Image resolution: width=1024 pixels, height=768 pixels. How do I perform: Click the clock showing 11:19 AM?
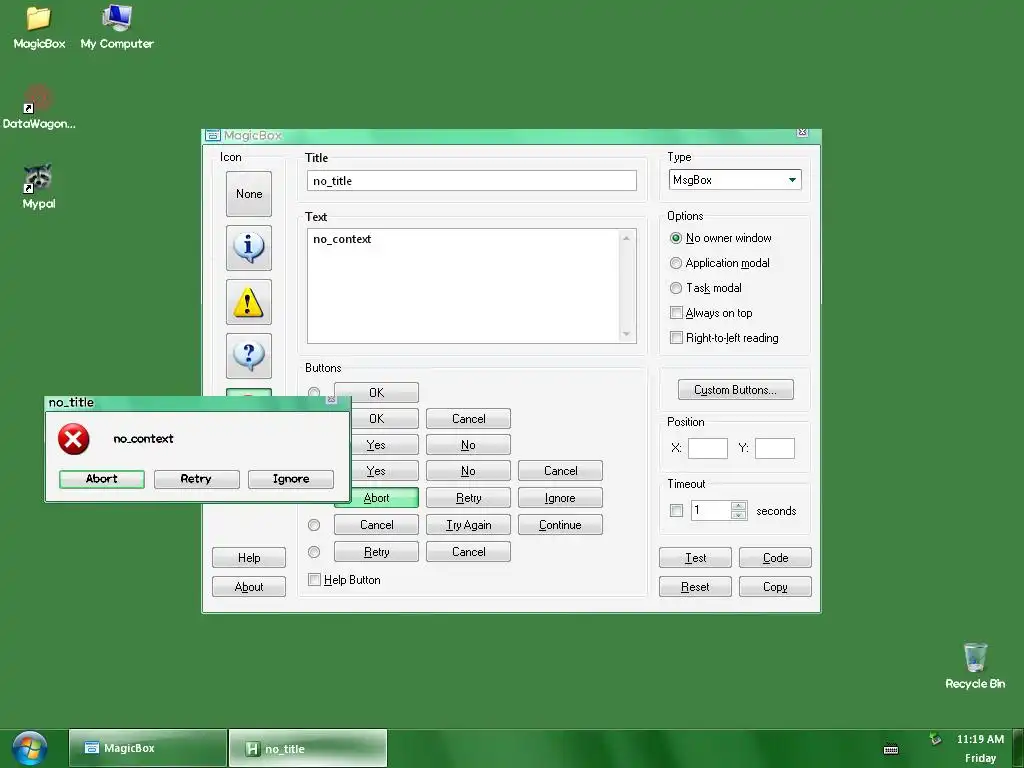980,739
